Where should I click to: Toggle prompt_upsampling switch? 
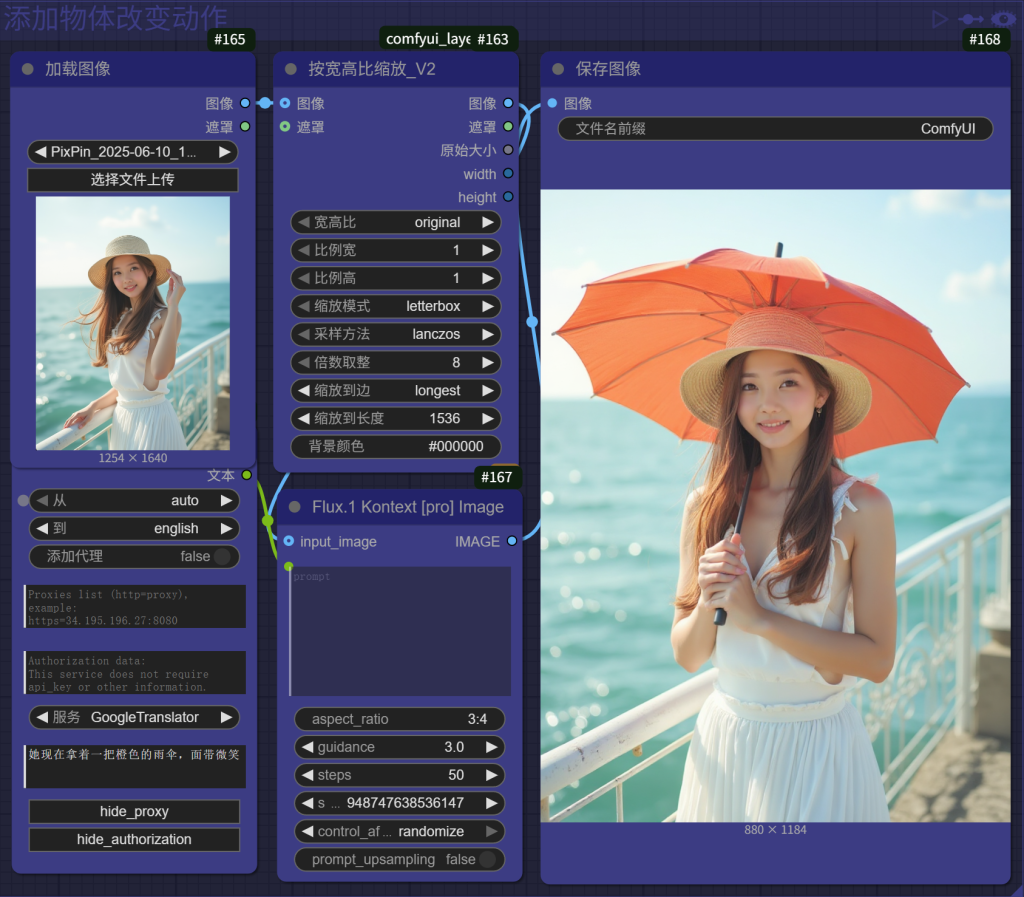[486, 859]
